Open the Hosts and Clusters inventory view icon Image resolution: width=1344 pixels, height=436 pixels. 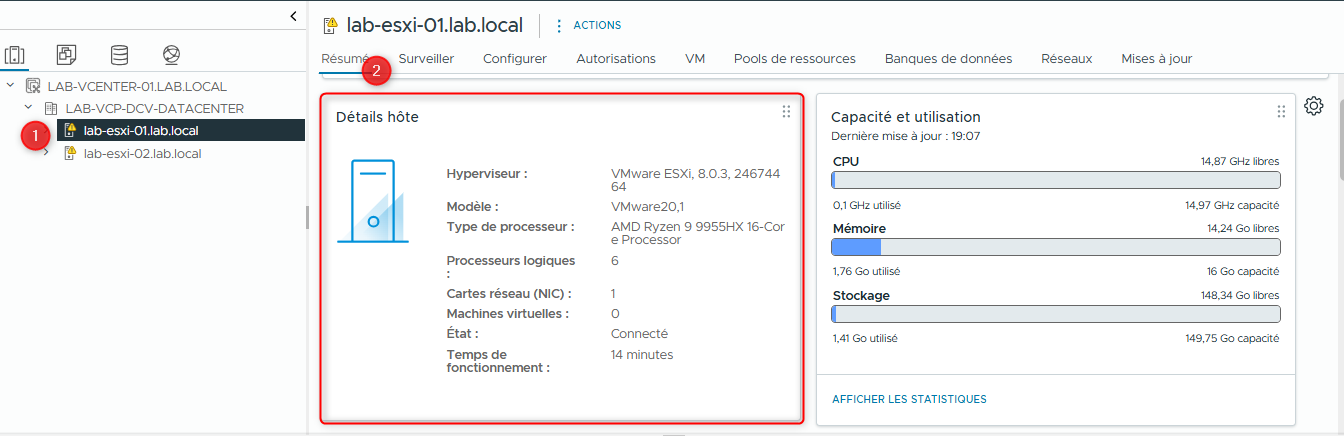click(x=15, y=54)
